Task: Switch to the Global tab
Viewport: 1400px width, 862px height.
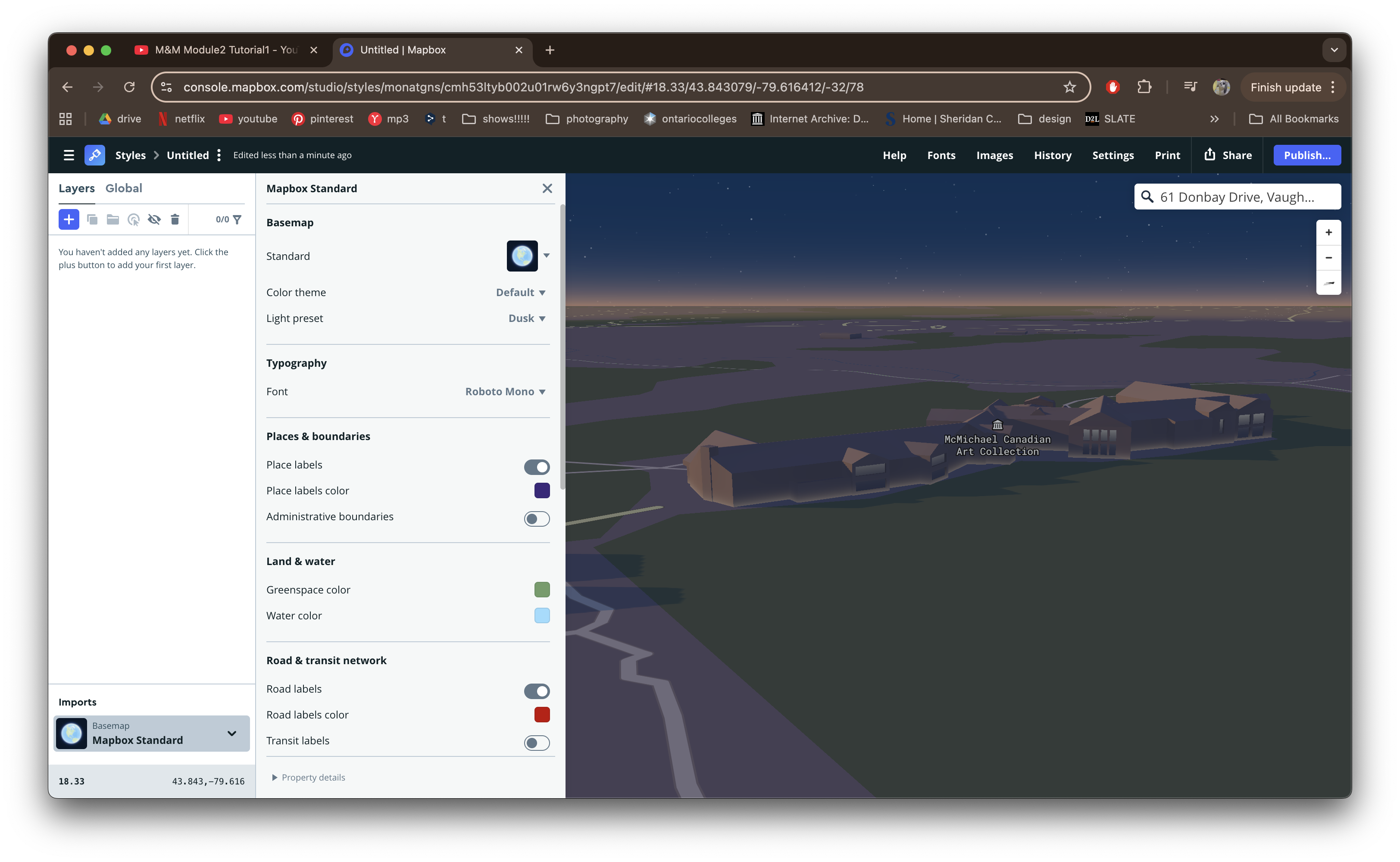Action: (124, 188)
